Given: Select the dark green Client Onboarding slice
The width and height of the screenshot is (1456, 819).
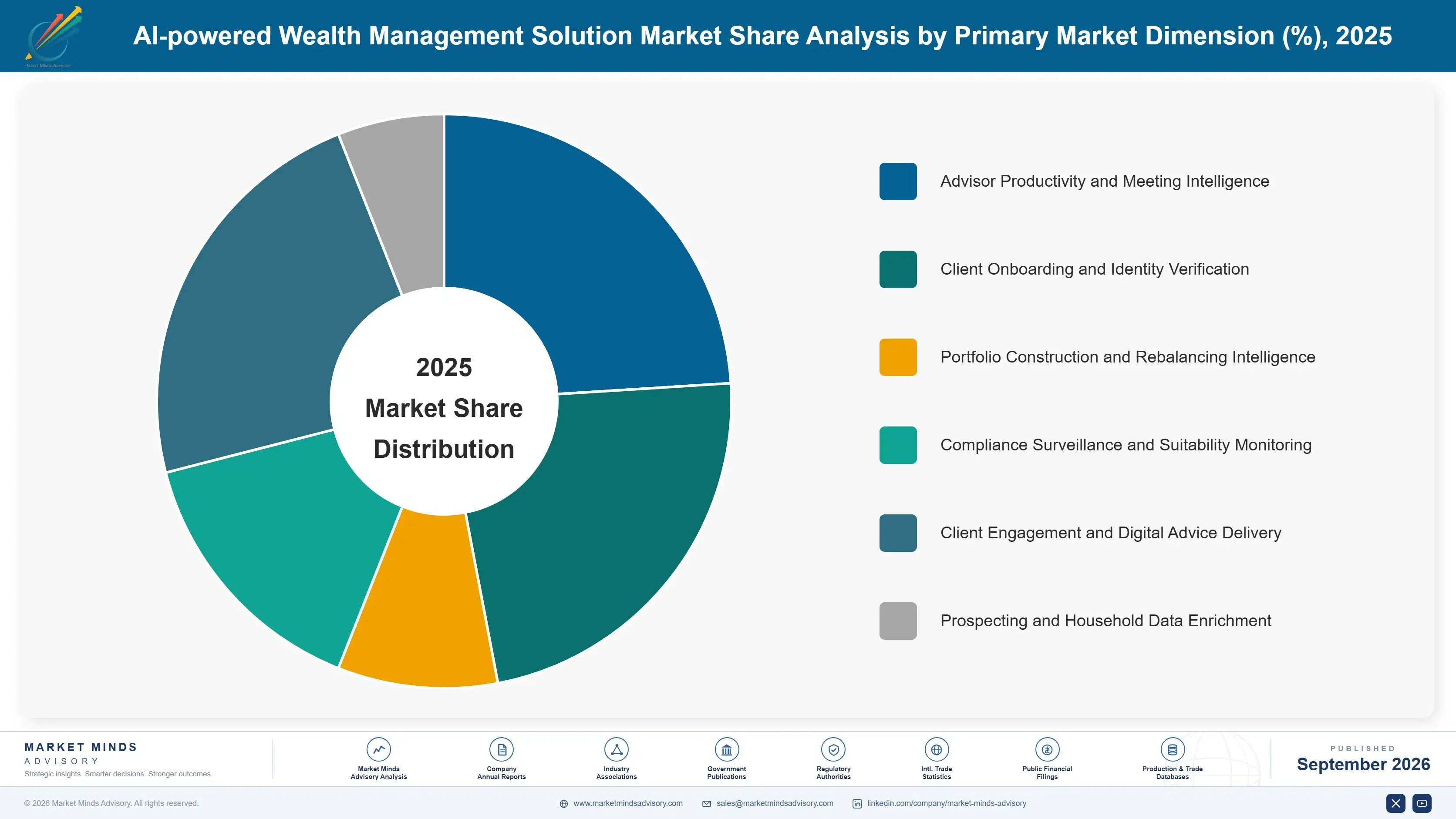Looking at the screenshot, I should pos(599,525).
